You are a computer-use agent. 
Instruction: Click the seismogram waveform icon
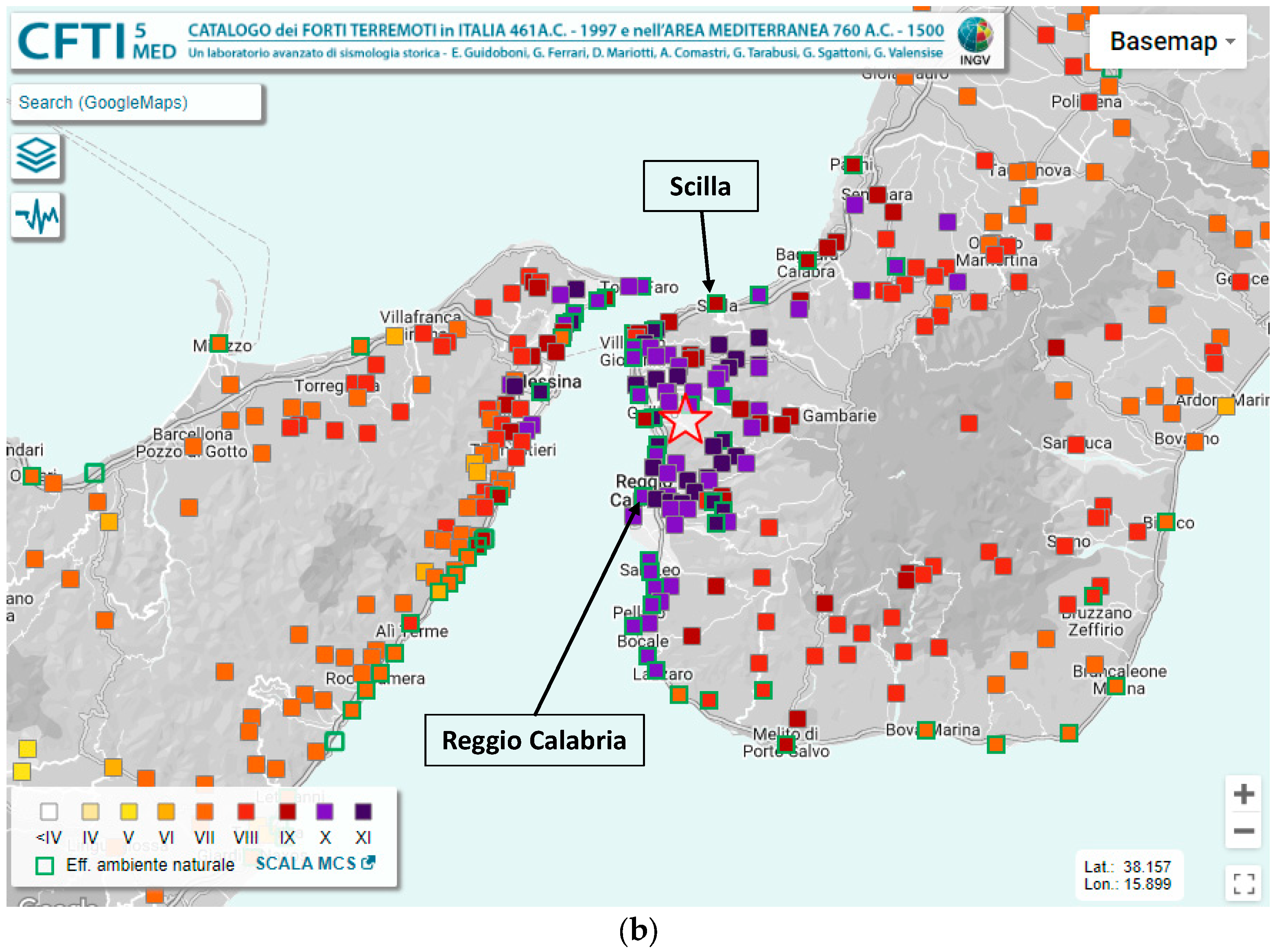36,216
